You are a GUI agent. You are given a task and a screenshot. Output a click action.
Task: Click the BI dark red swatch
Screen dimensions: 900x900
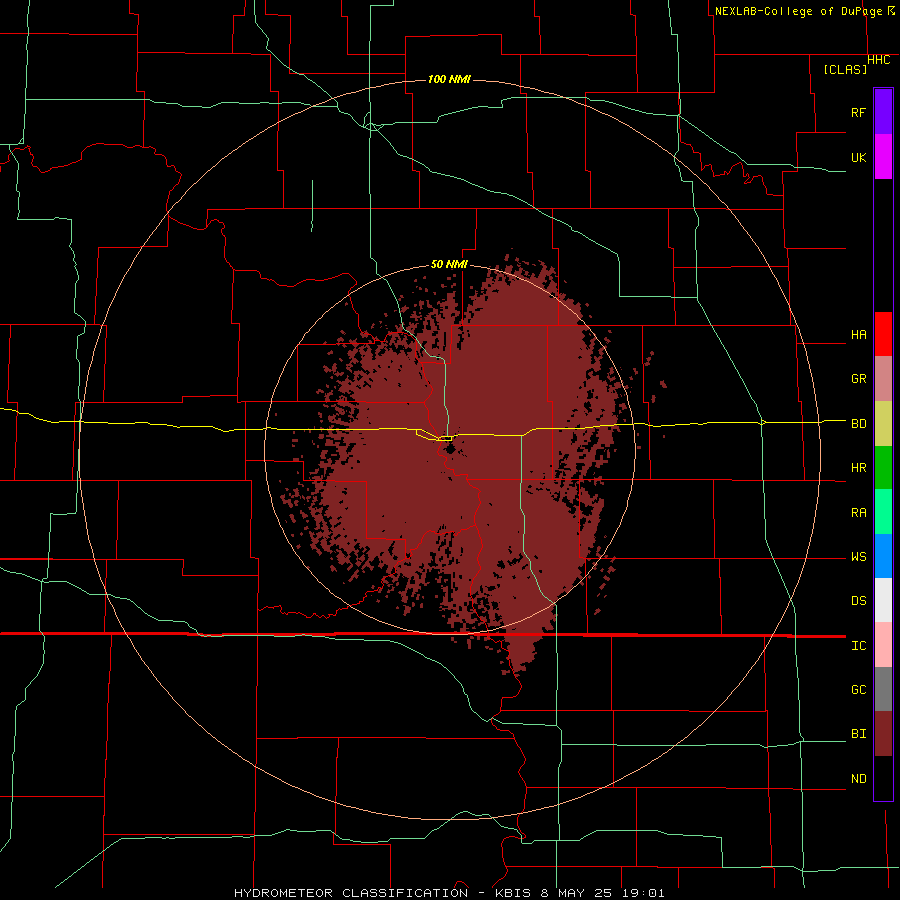tap(883, 734)
